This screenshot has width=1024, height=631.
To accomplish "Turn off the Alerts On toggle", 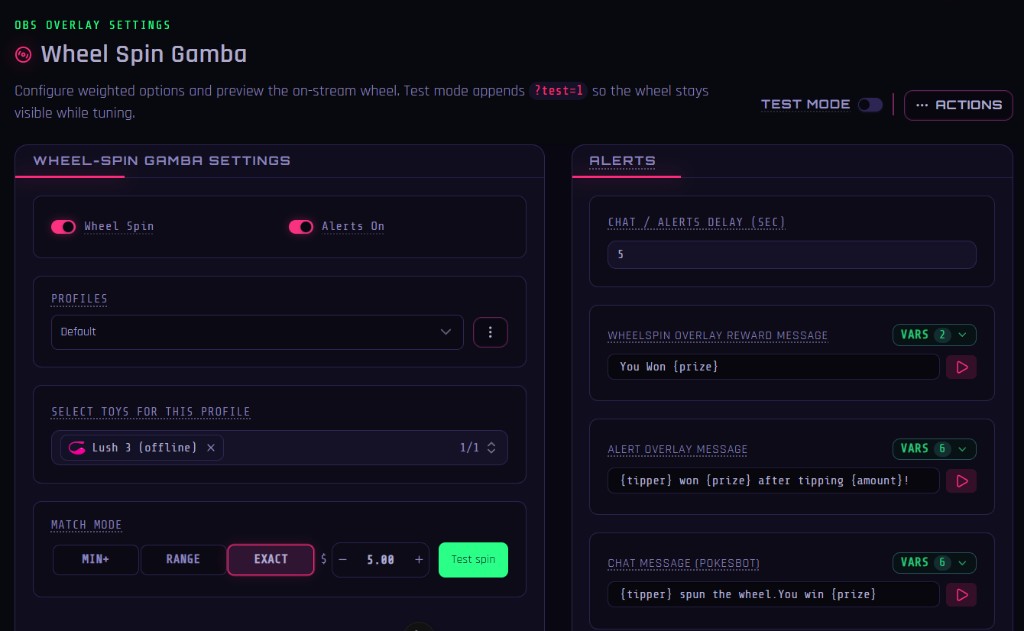I will pyautogui.click(x=301, y=227).
